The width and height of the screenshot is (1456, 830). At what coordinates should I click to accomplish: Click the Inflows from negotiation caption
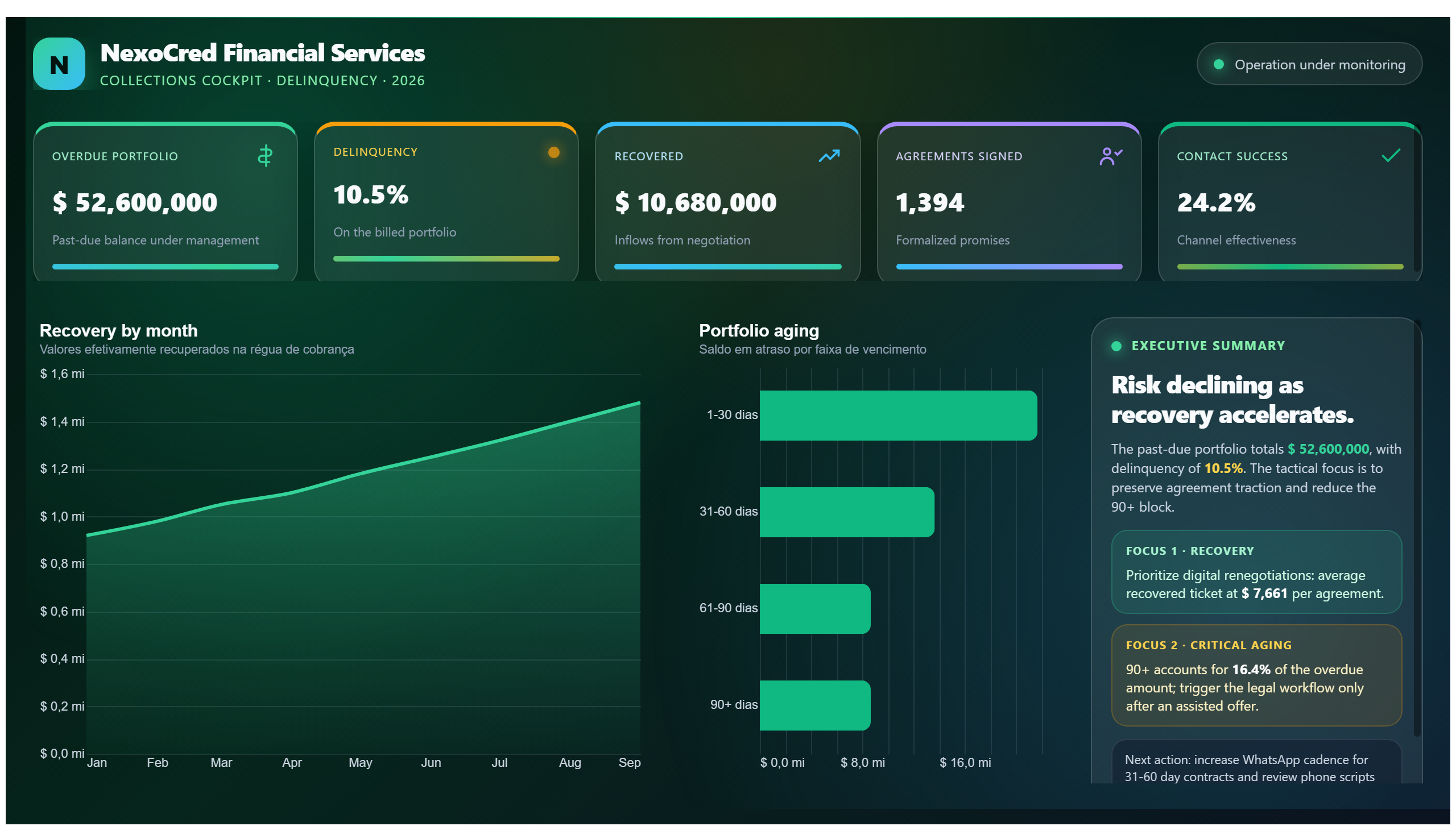[x=682, y=240]
